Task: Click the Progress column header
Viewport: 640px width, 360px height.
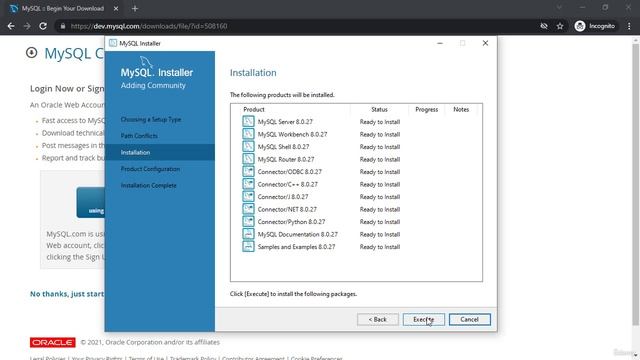Action: click(x=427, y=109)
